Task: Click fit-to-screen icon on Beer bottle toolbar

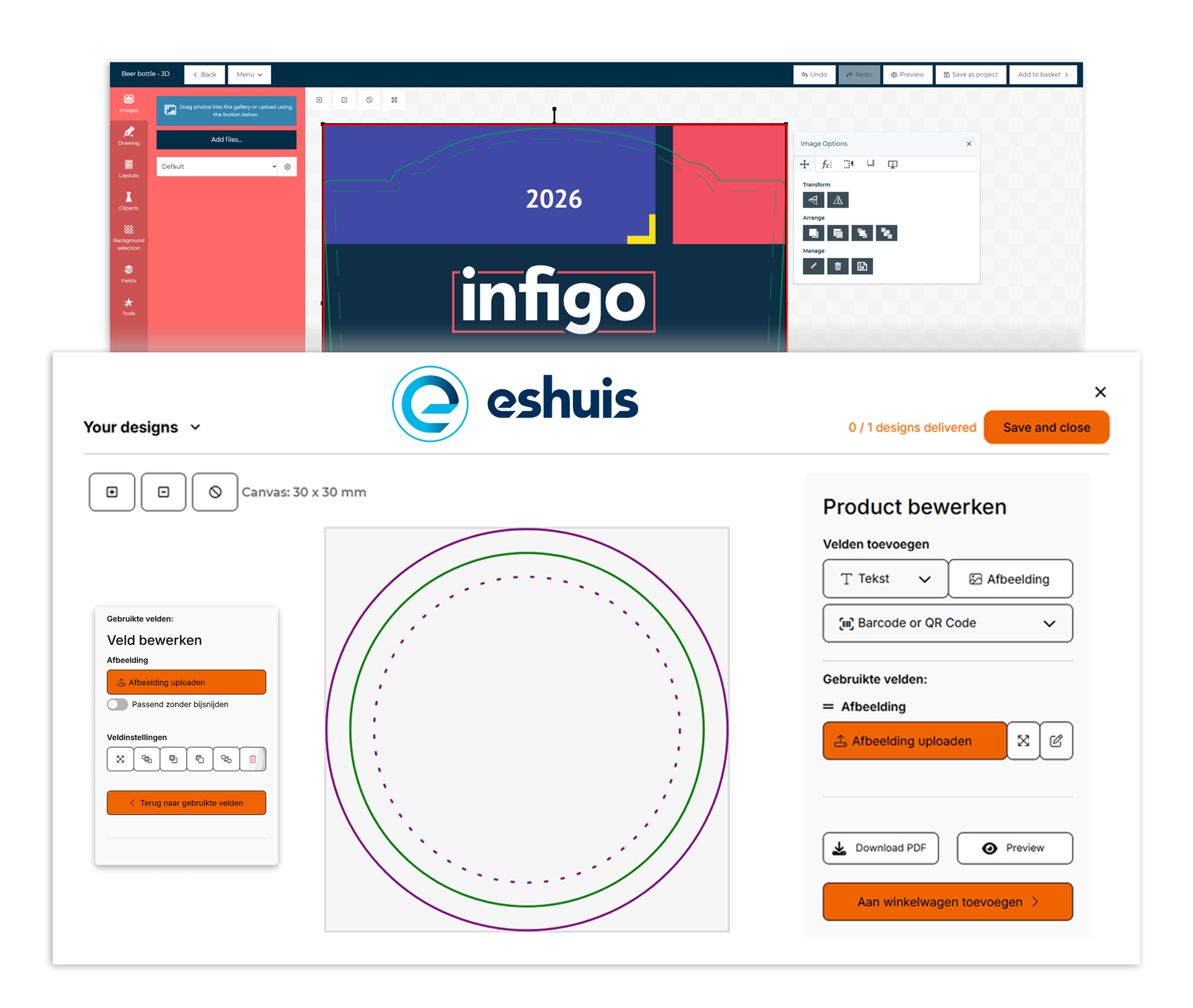Action: tap(394, 99)
